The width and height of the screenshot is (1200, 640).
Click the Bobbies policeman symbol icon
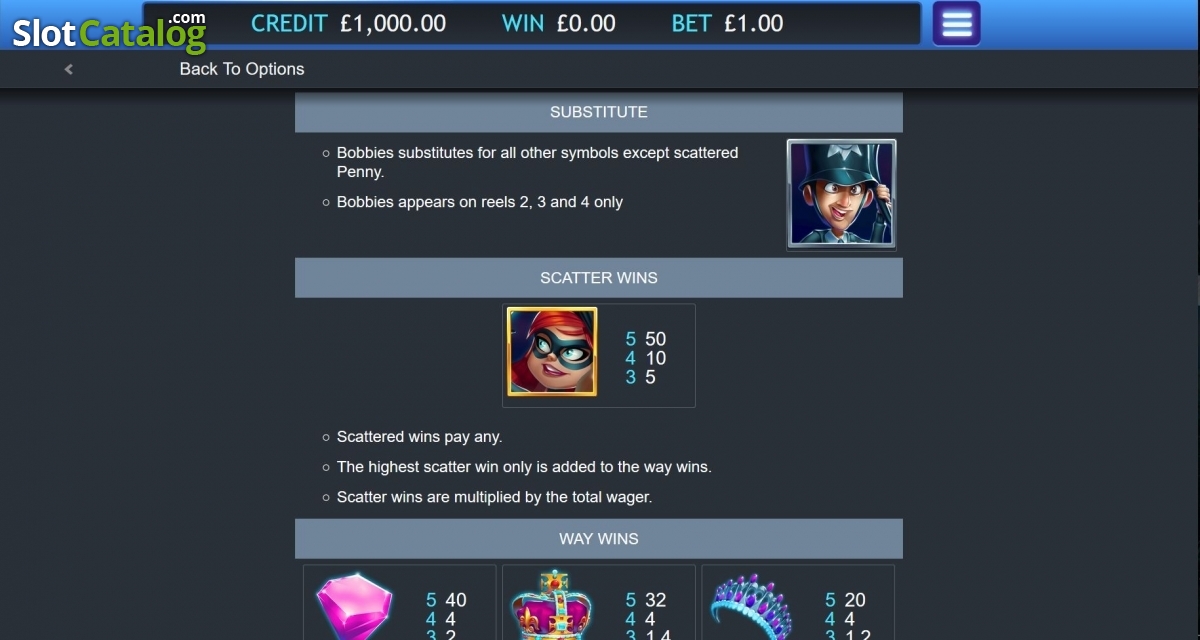point(841,194)
